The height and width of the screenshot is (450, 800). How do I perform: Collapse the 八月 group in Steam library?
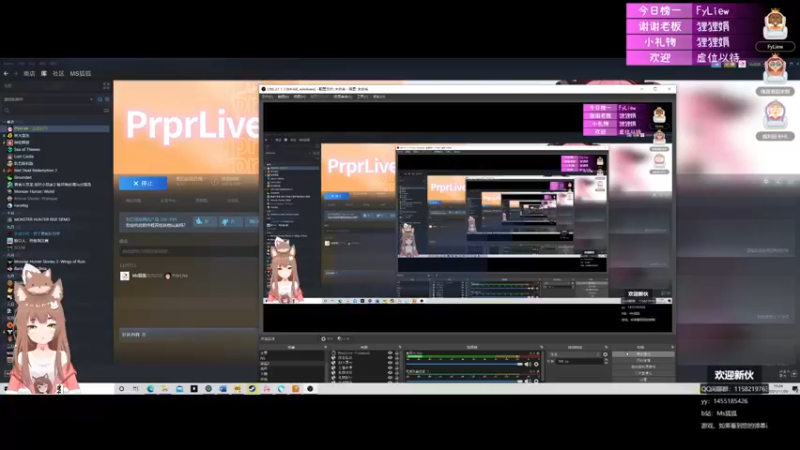[x=5, y=255]
